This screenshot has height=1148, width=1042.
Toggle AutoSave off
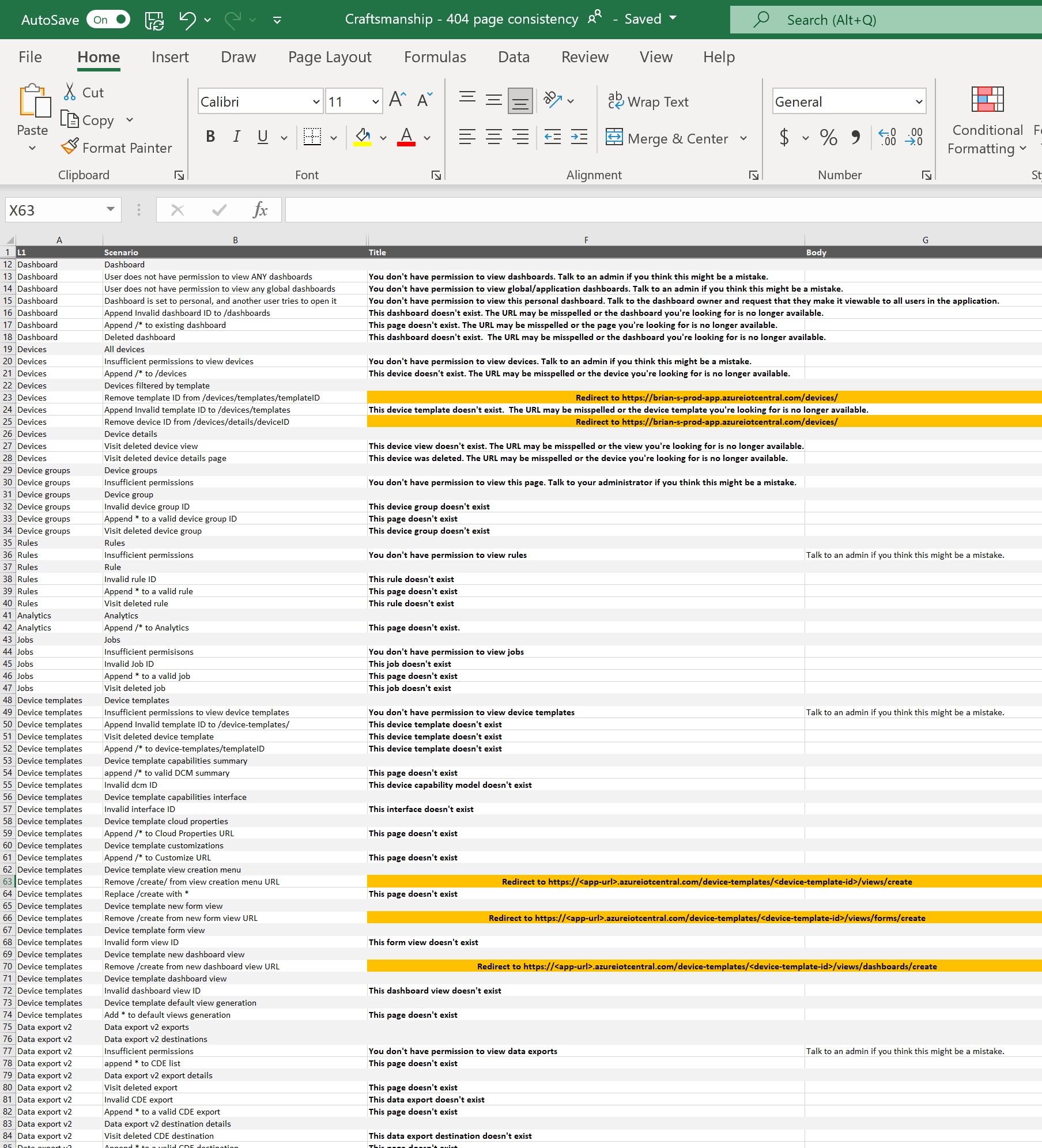click(x=107, y=19)
